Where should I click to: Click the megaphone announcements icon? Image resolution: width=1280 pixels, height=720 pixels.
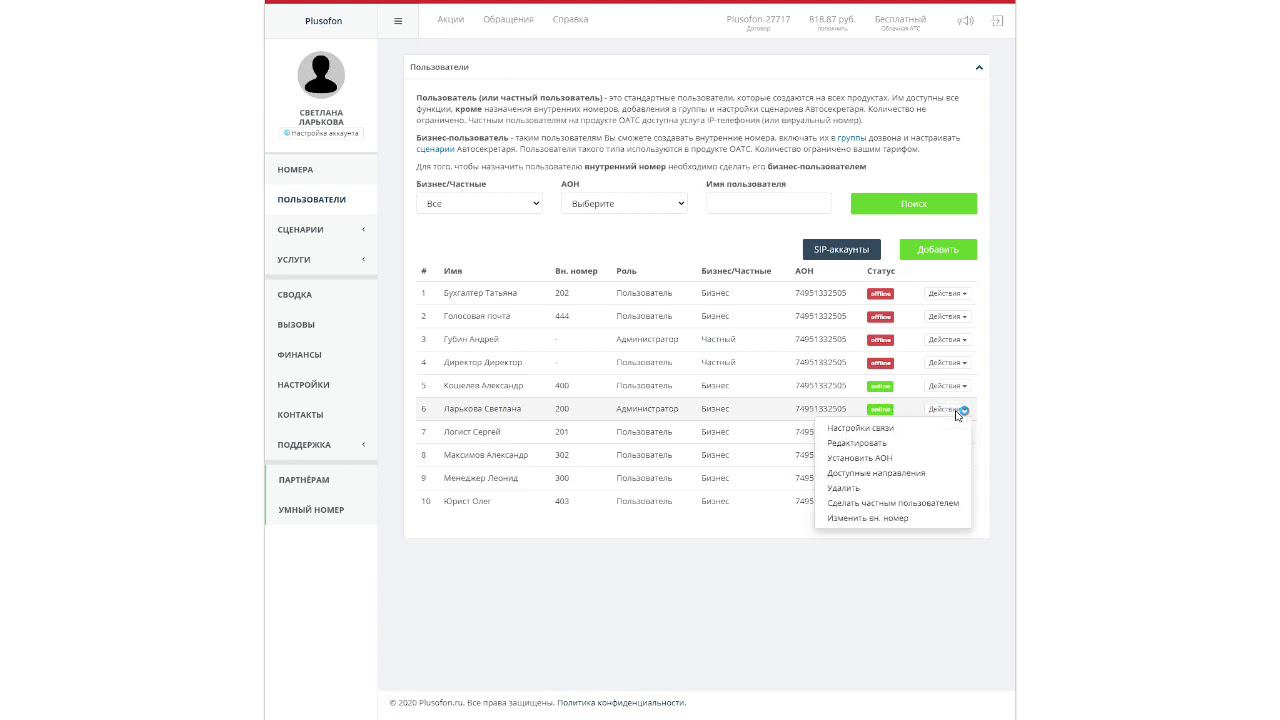pyautogui.click(x=965, y=21)
